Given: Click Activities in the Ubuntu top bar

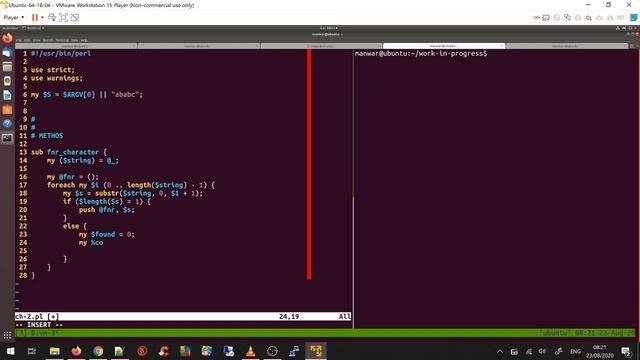Looking at the screenshot, I should 10,28.
